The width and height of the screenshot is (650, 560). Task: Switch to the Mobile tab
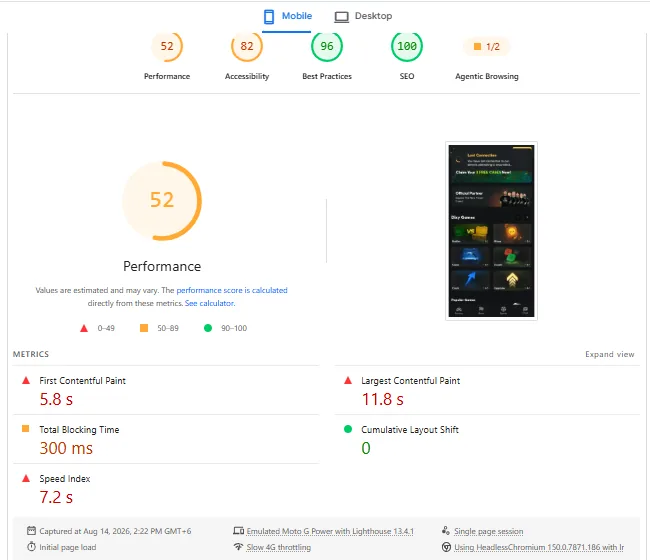coord(287,17)
